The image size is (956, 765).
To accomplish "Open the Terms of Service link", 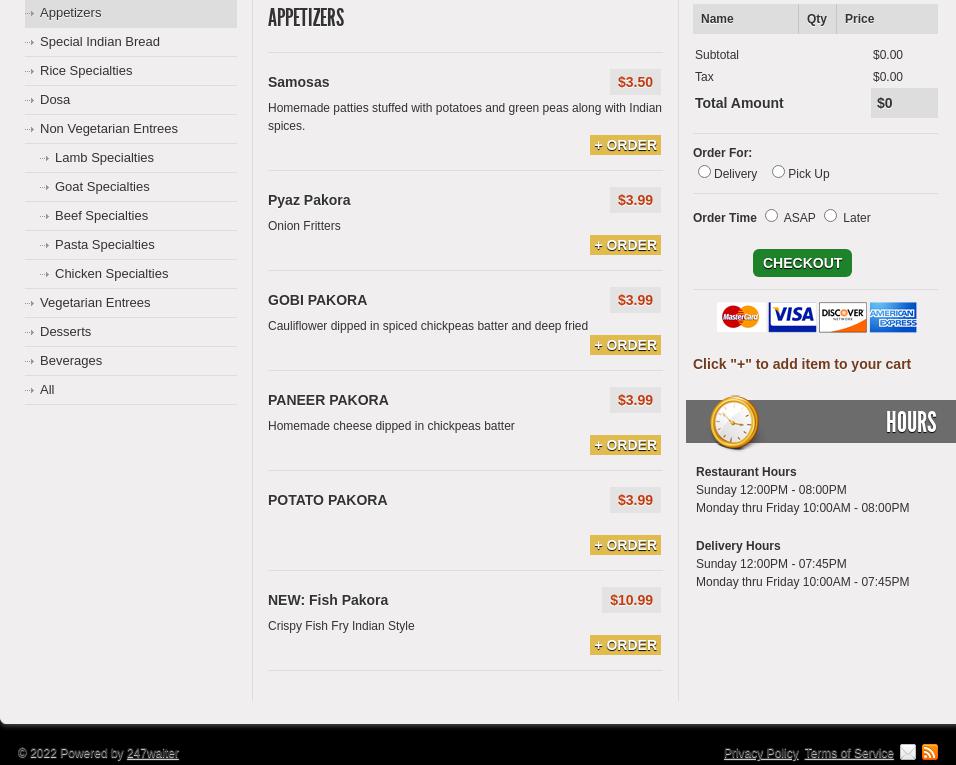I will (848, 753).
